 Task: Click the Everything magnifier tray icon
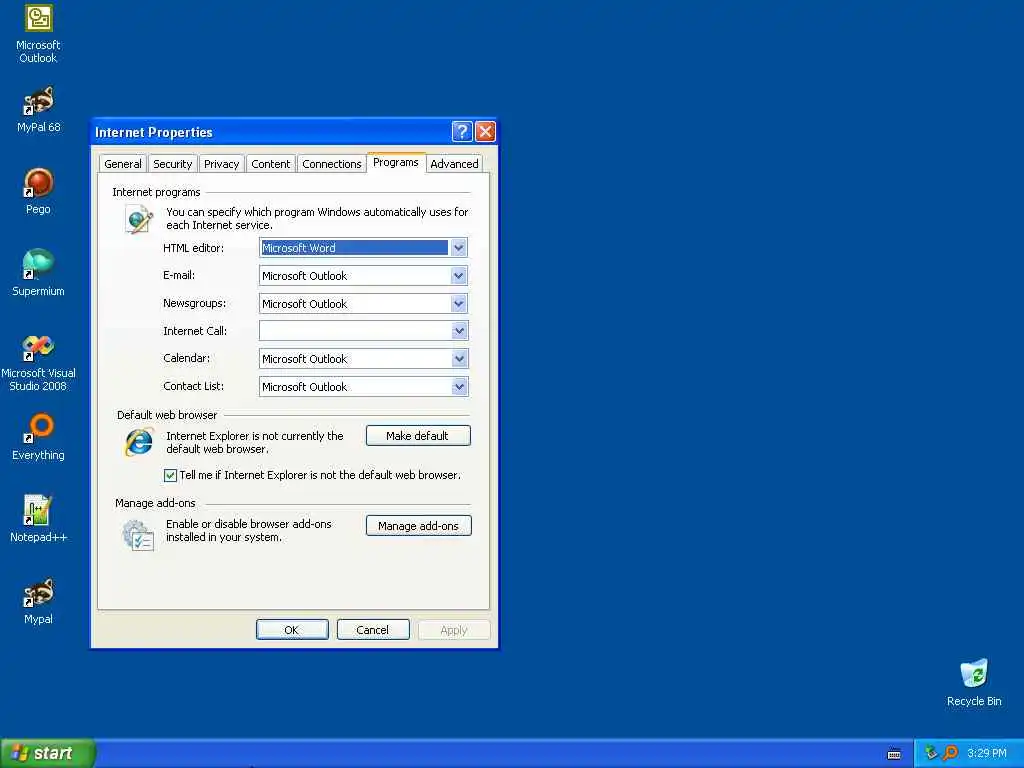click(x=950, y=753)
